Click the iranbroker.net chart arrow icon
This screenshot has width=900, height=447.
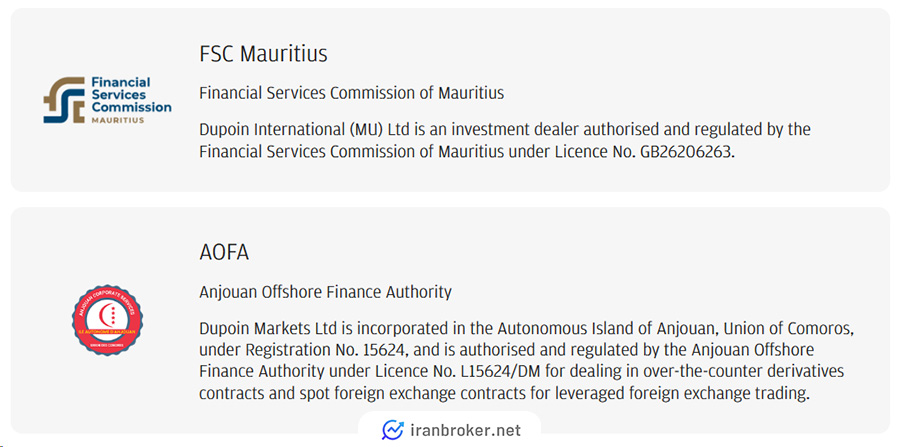(x=393, y=430)
